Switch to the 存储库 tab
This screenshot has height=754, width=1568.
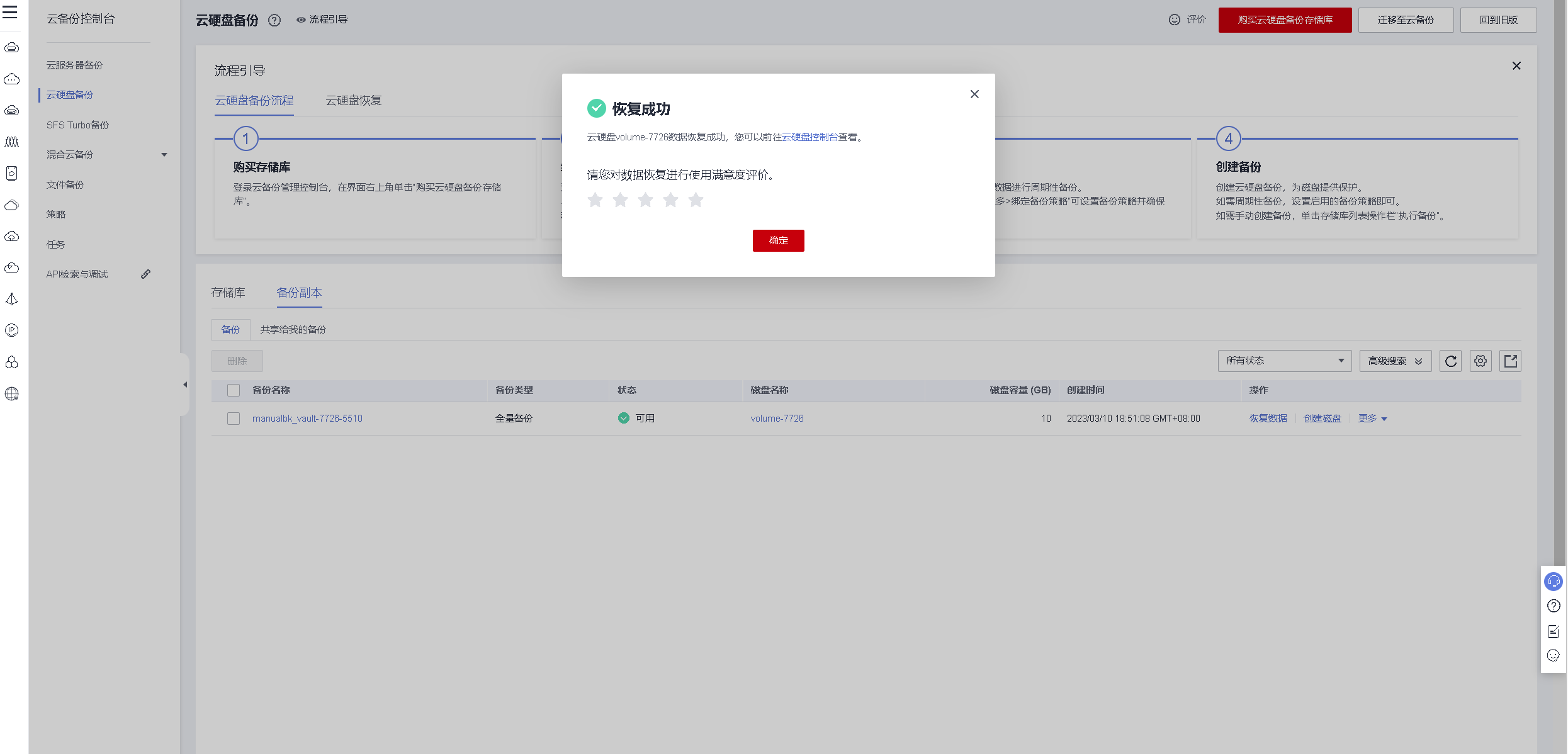pyautogui.click(x=228, y=293)
